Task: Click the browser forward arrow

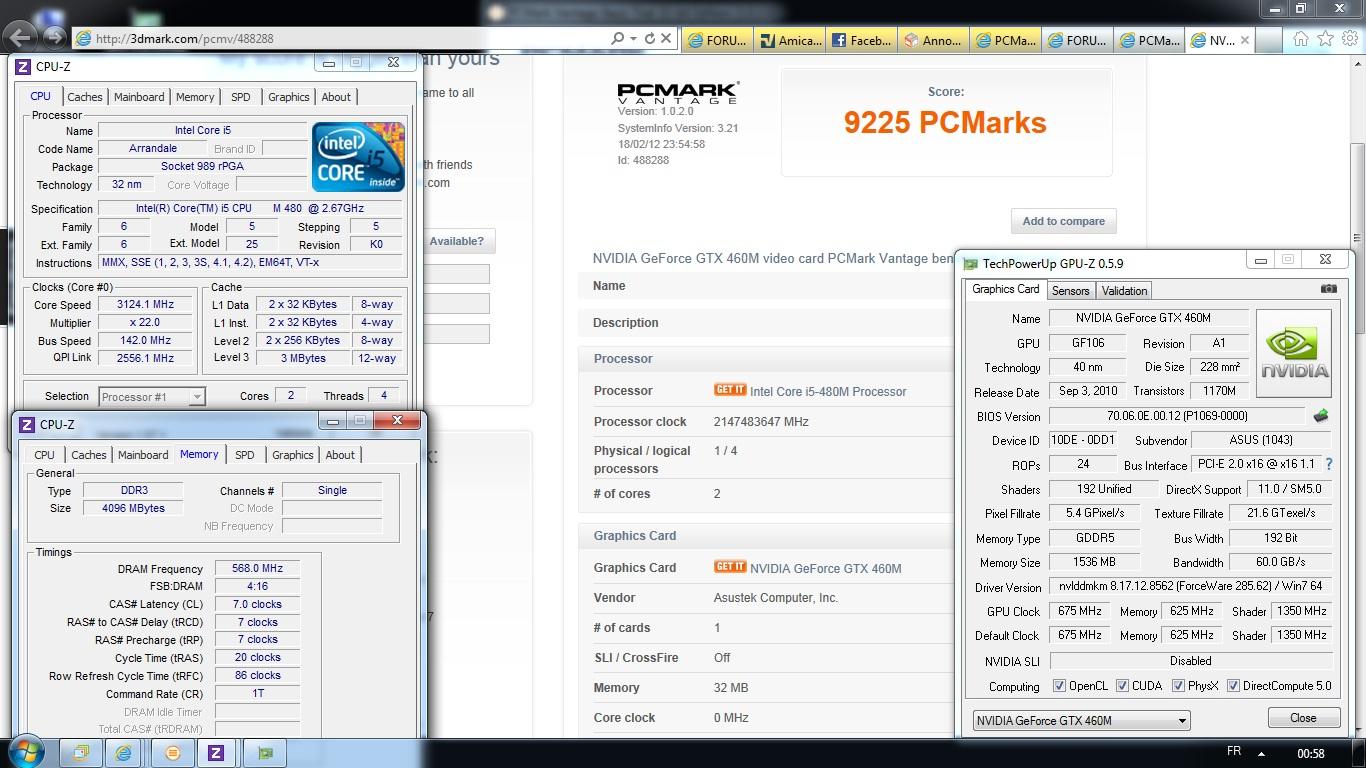Action: 55,38
